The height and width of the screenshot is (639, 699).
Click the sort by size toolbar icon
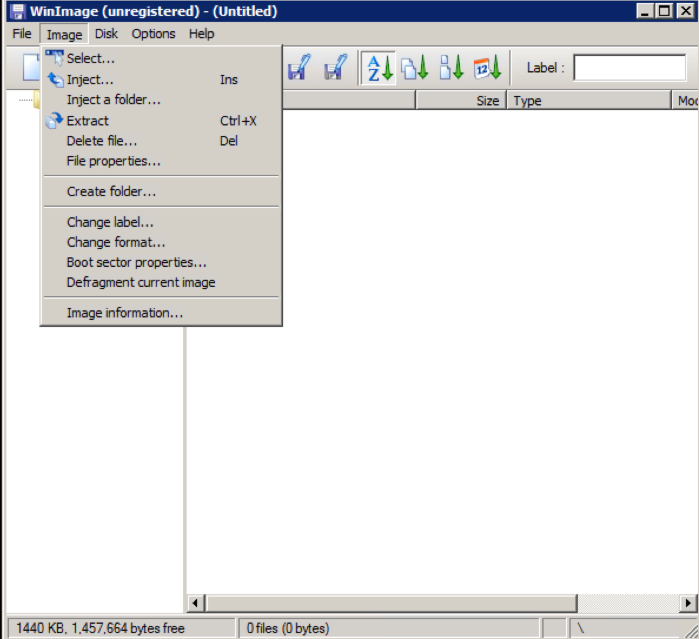pyautogui.click(x=451, y=68)
